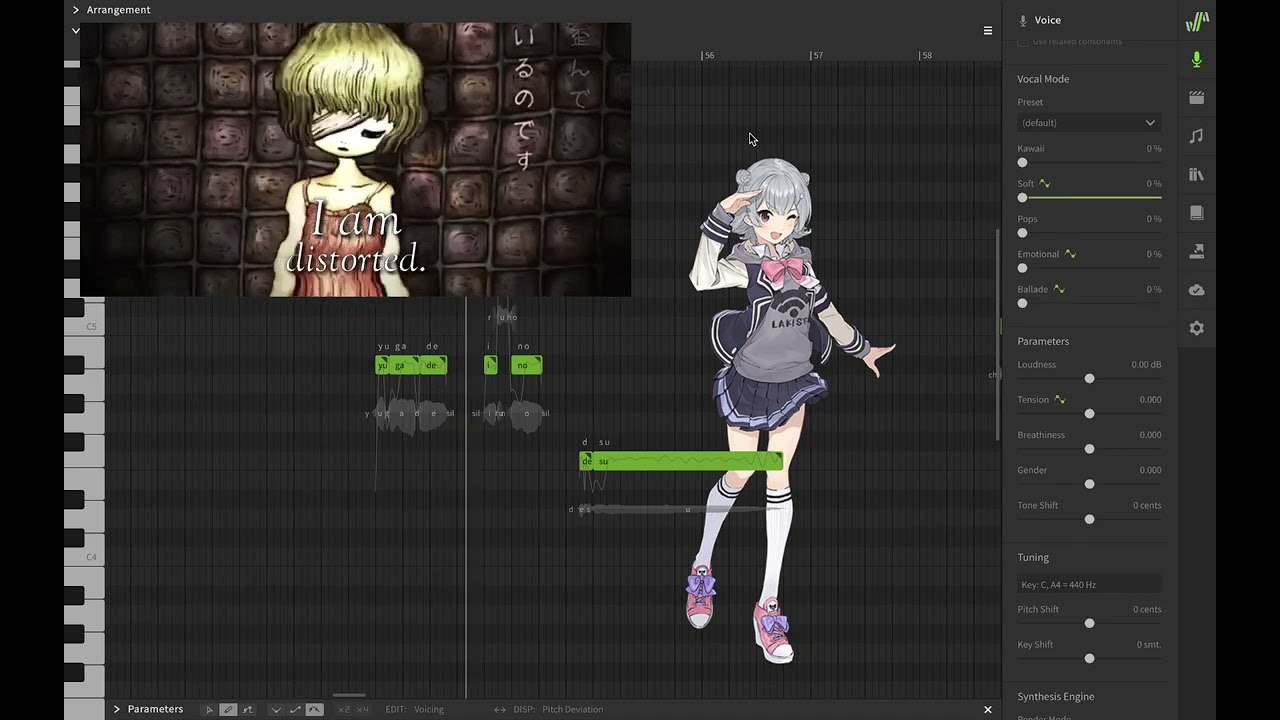Click the chevron below Arrangement header
1280x720 pixels.
click(75, 31)
